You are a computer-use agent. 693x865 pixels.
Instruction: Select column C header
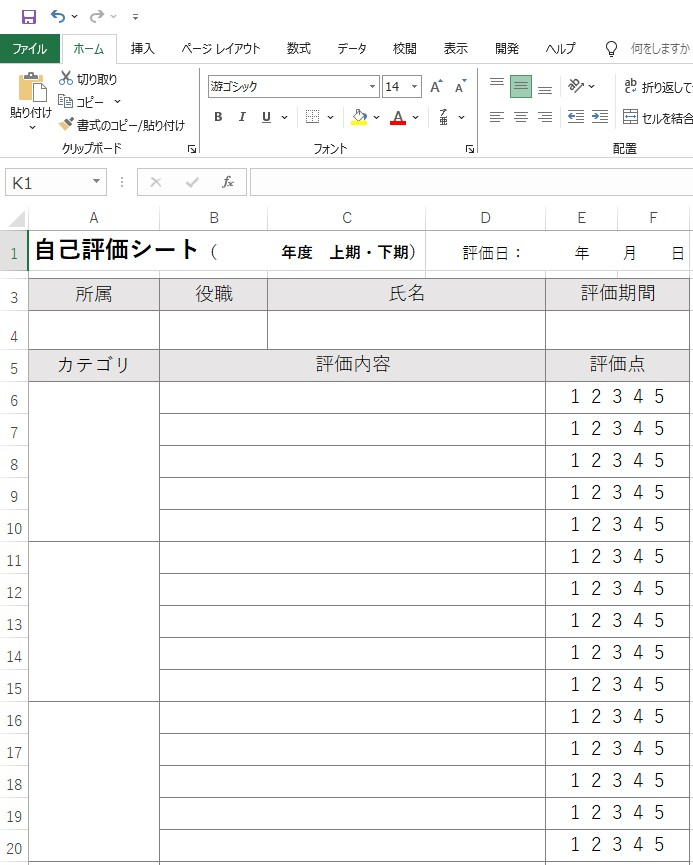click(346, 218)
